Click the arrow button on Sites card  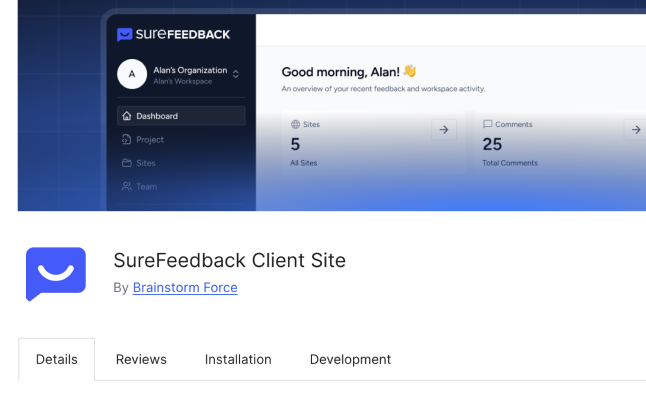pyautogui.click(x=444, y=130)
